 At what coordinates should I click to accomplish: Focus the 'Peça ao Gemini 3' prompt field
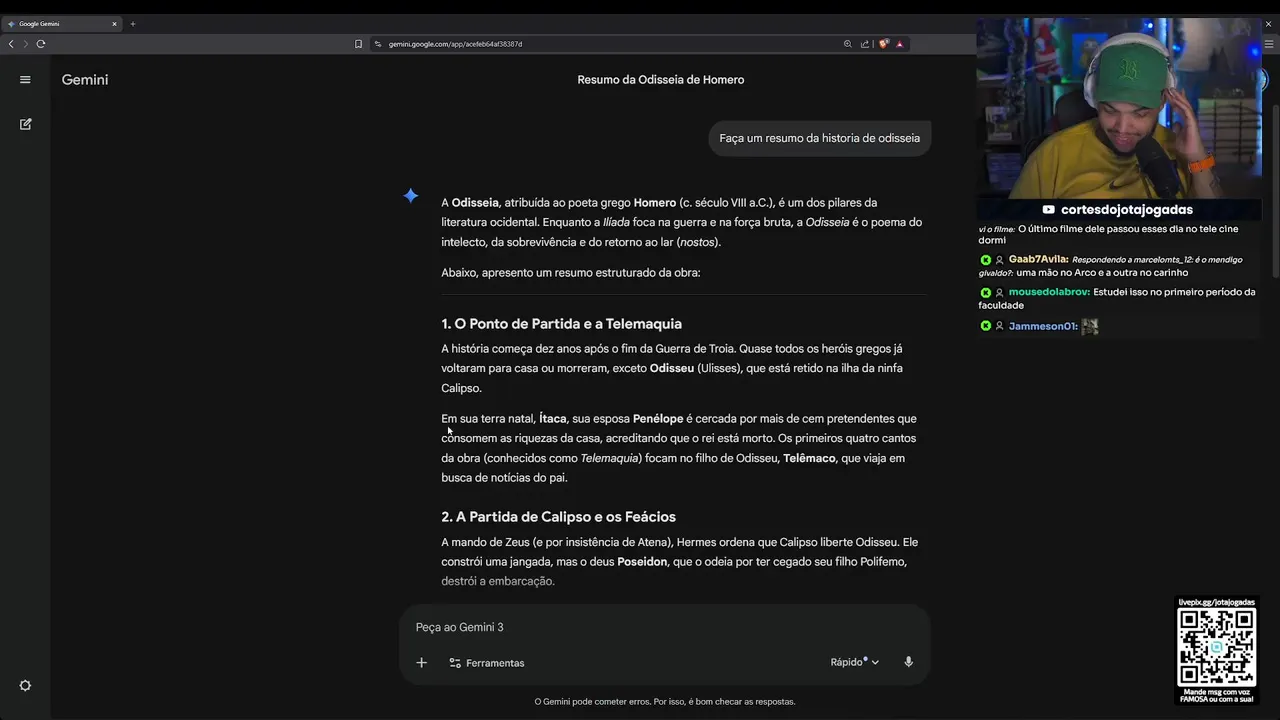pyautogui.click(x=664, y=627)
